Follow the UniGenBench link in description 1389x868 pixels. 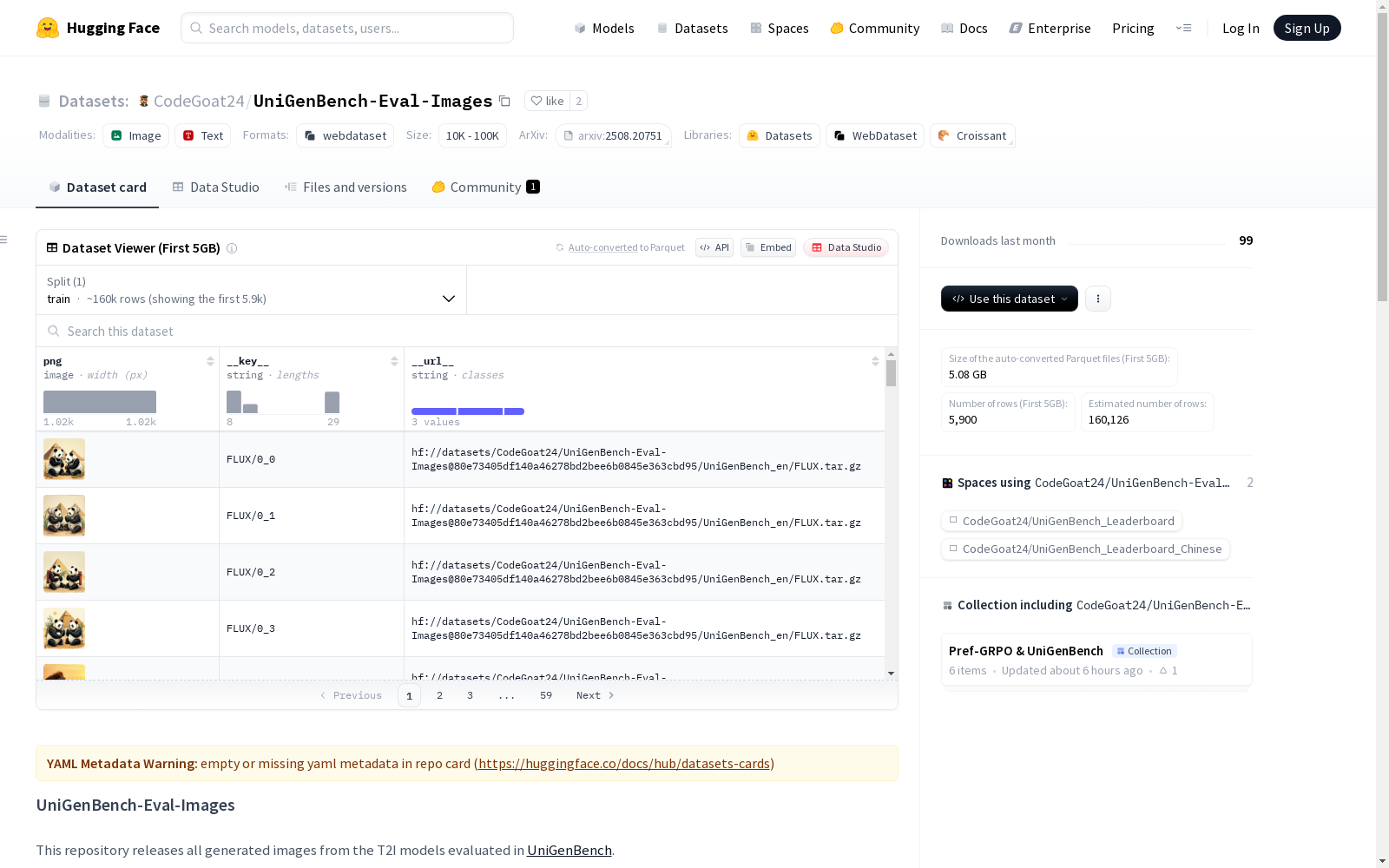point(569,851)
